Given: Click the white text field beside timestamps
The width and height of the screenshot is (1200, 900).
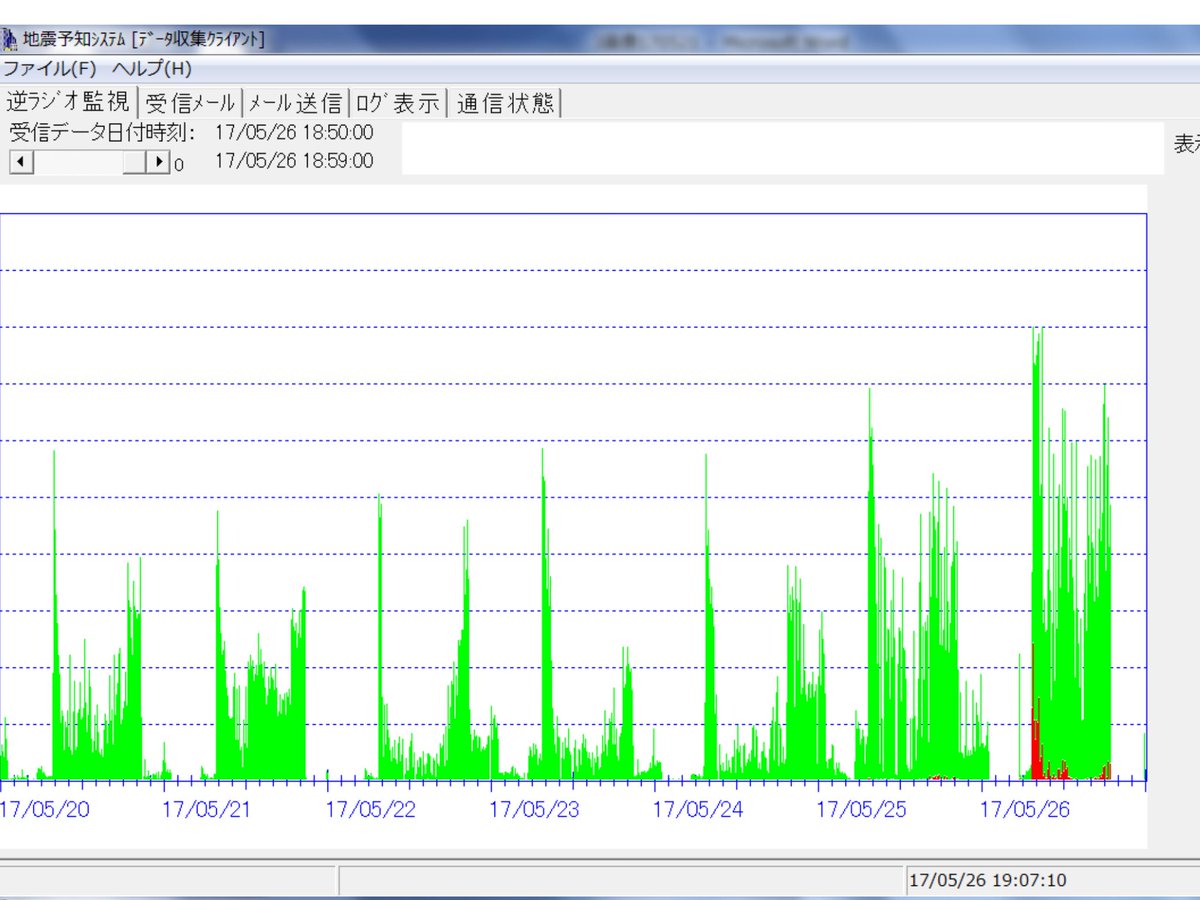Looking at the screenshot, I should pos(783,148).
